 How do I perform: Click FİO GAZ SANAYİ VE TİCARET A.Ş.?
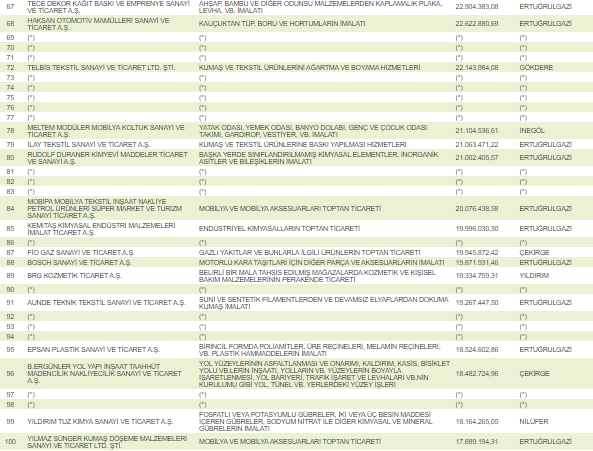(x=81, y=253)
